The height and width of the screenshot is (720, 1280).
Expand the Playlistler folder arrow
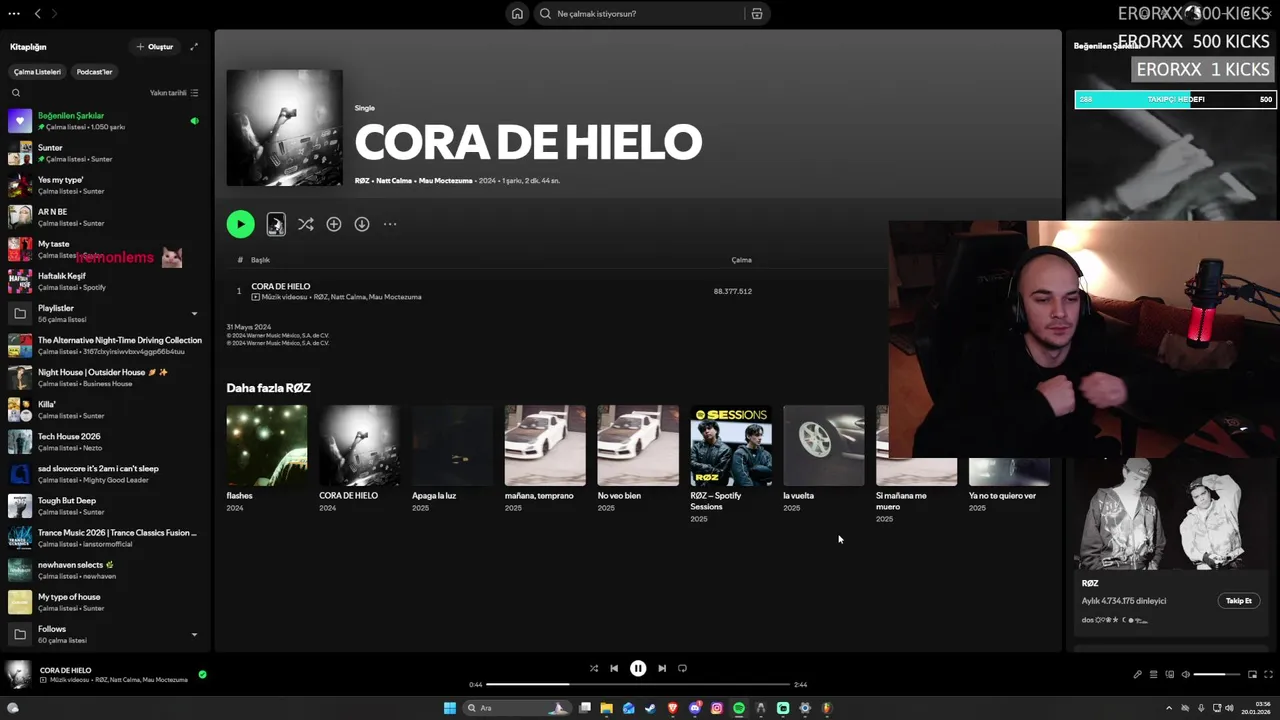coord(194,313)
